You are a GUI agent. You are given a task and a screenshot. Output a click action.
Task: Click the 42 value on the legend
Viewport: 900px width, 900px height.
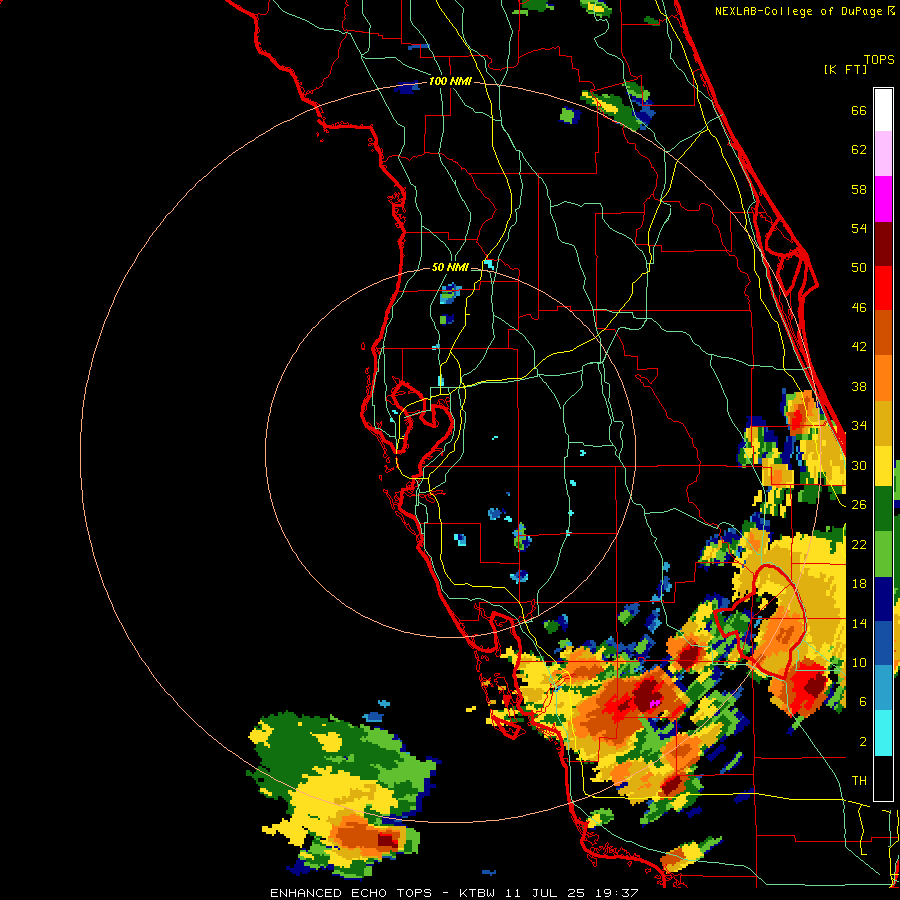tap(859, 347)
